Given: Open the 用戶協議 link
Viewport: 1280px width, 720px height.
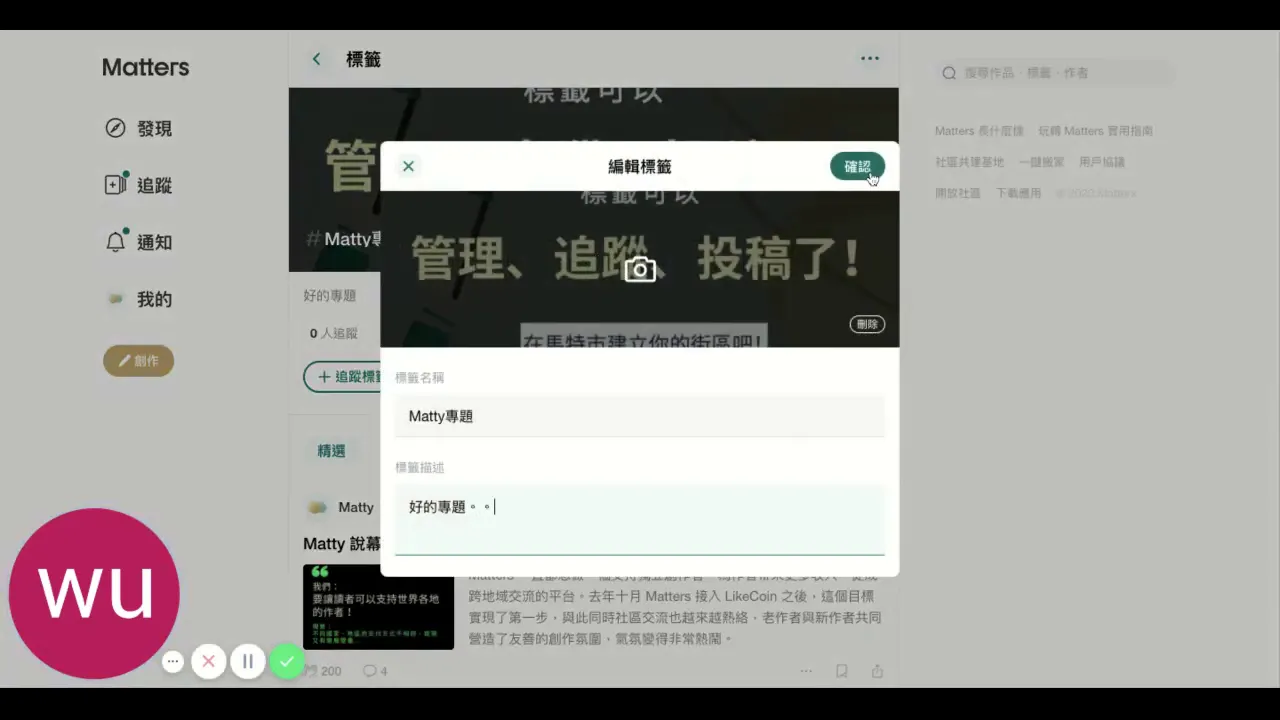Looking at the screenshot, I should (x=1102, y=162).
